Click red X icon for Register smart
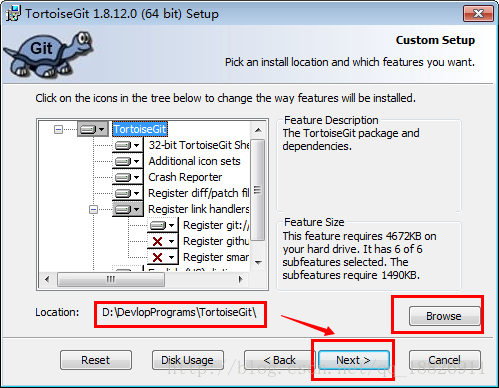This screenshot has height=388, width=499. coord(162,257)
